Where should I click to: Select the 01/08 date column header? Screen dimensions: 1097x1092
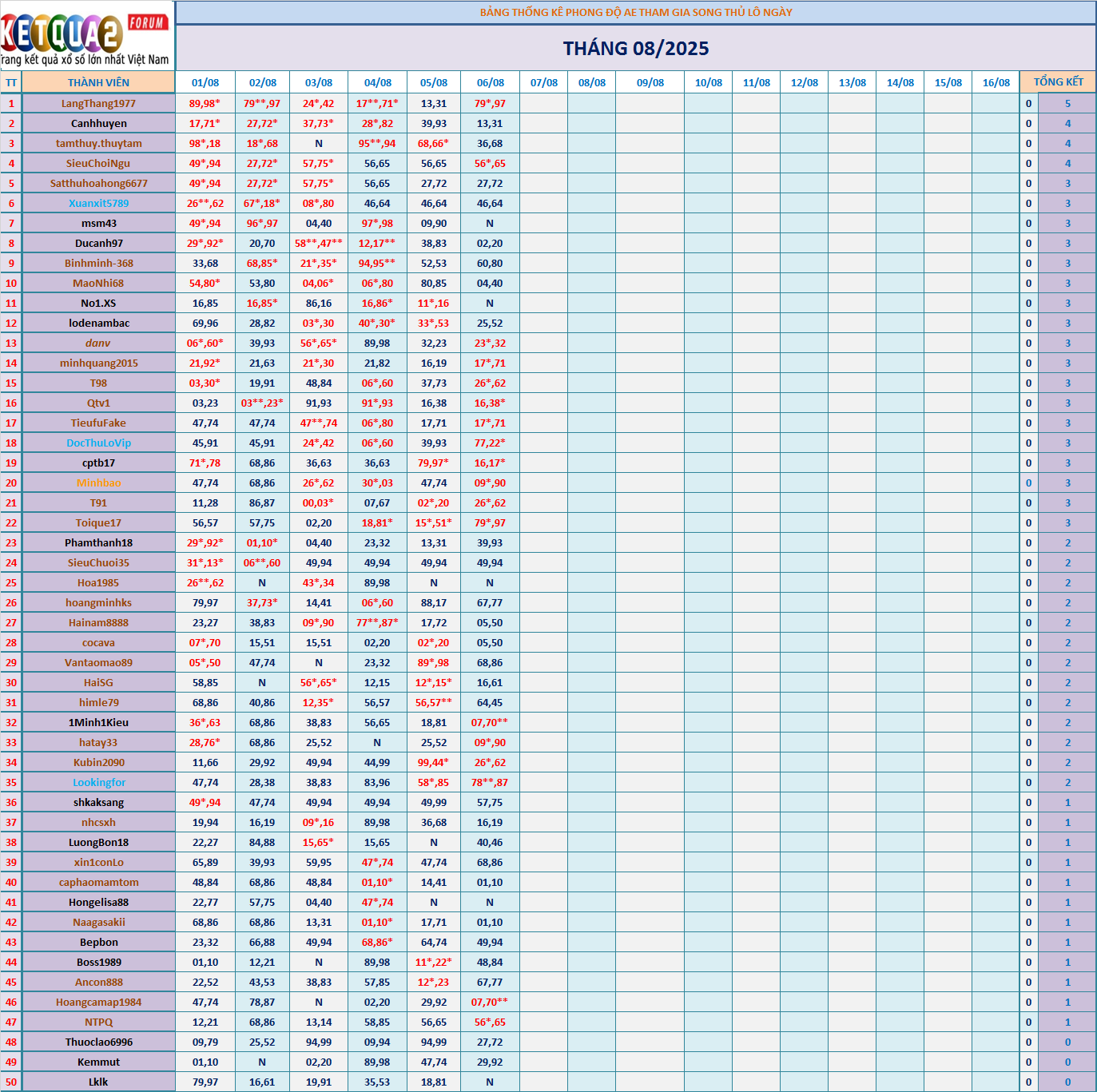pos(205,82)
